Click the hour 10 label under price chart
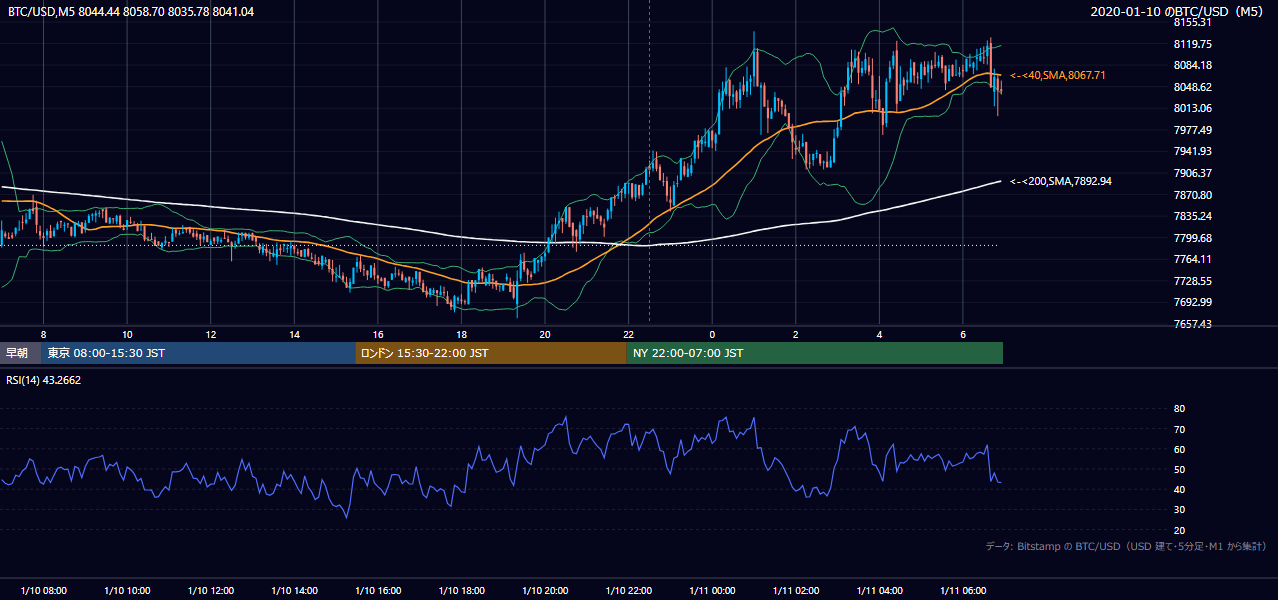Image resolution: width=1278 pixels, height=600 pixels. pyautogui.click(x=127, y=334)
